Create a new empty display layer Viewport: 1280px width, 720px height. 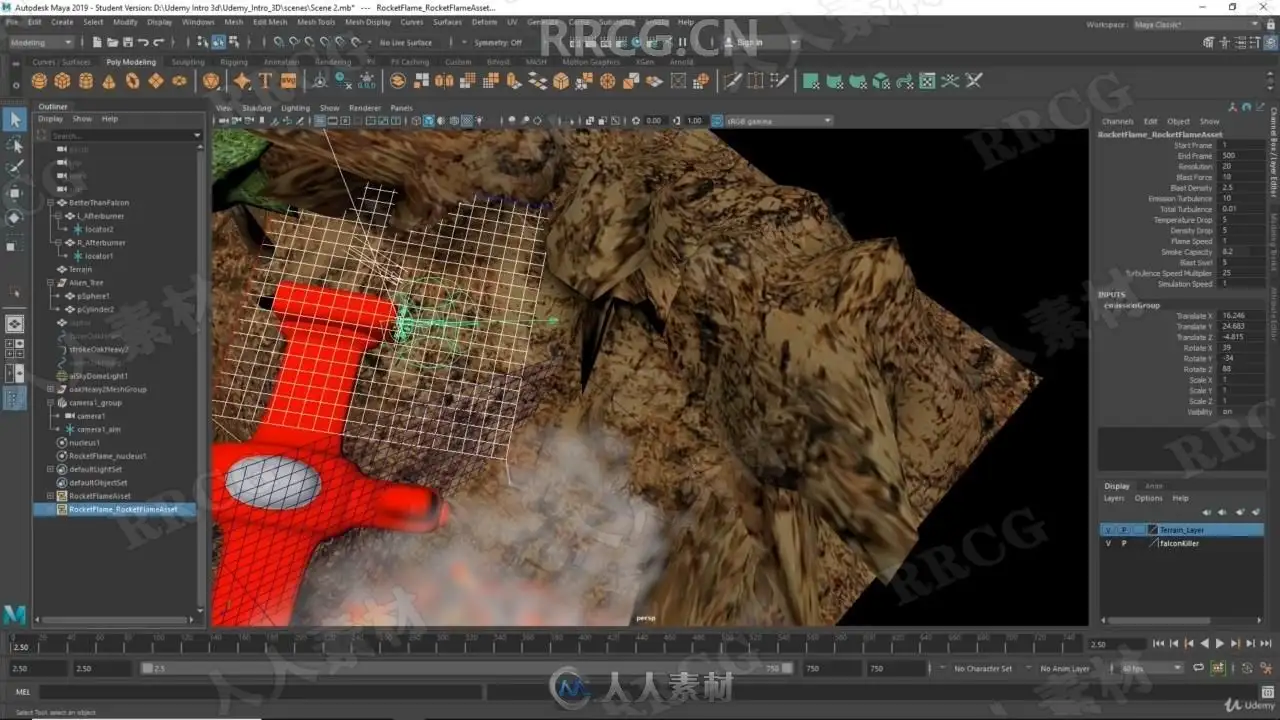coord(1239,512)
